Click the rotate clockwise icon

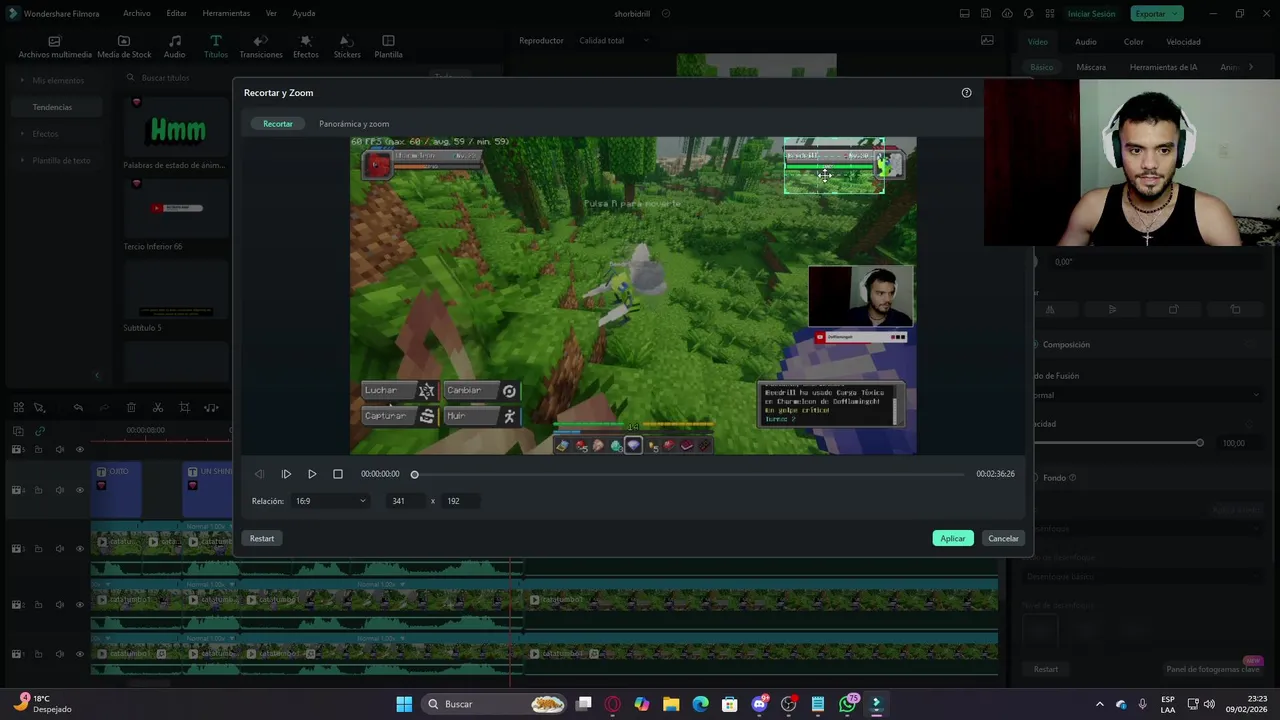tap(1174, 310)
